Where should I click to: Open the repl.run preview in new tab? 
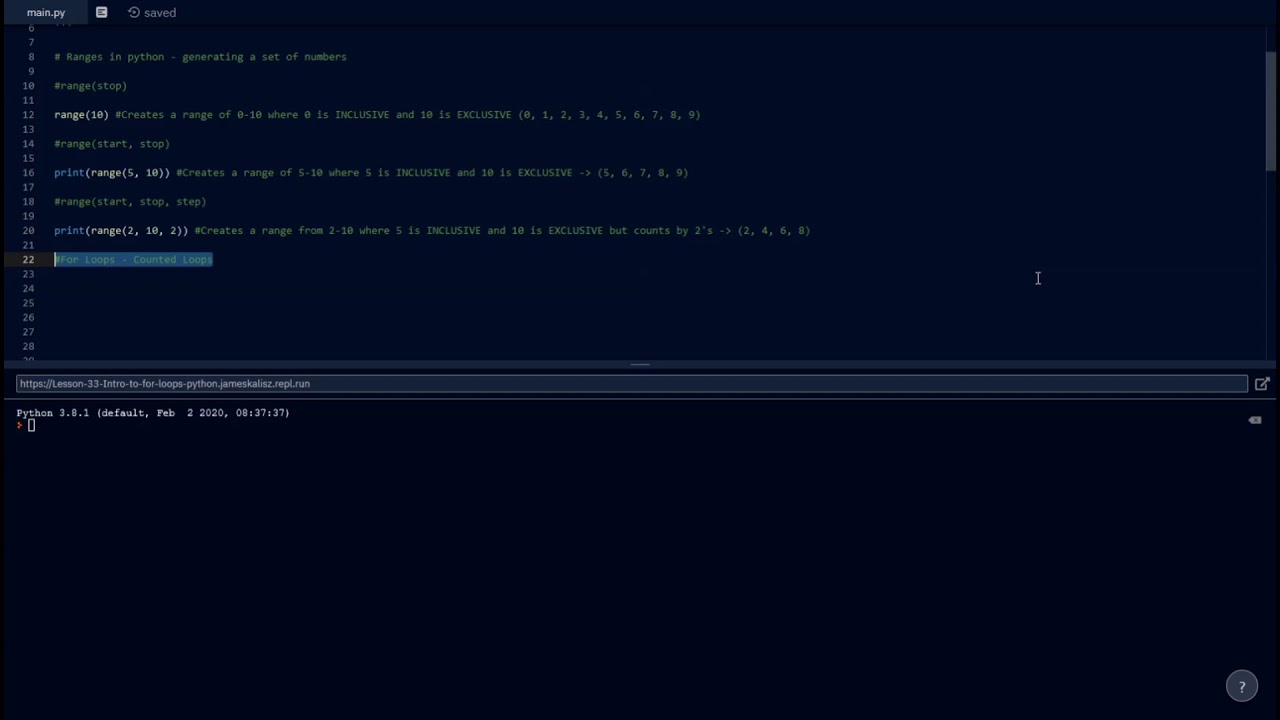click(x=1262, y=384)
